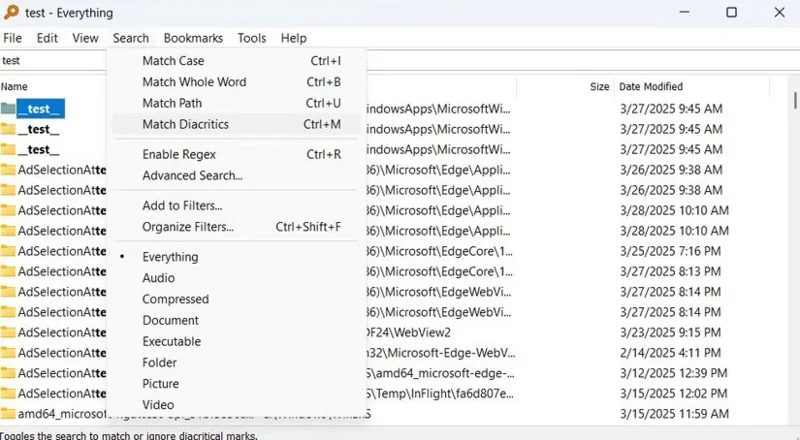Click the maximize window icon

pyautogui.click(x=731, y=12)
